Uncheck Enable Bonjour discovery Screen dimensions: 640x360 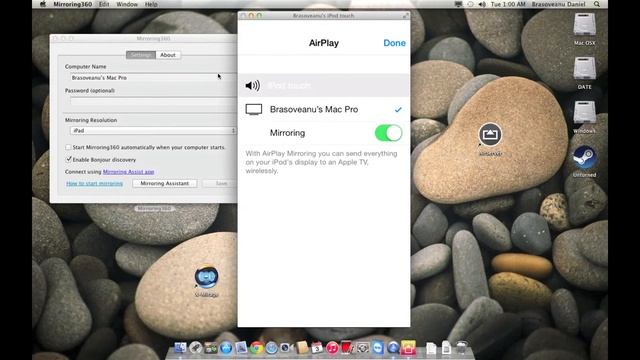68,159
